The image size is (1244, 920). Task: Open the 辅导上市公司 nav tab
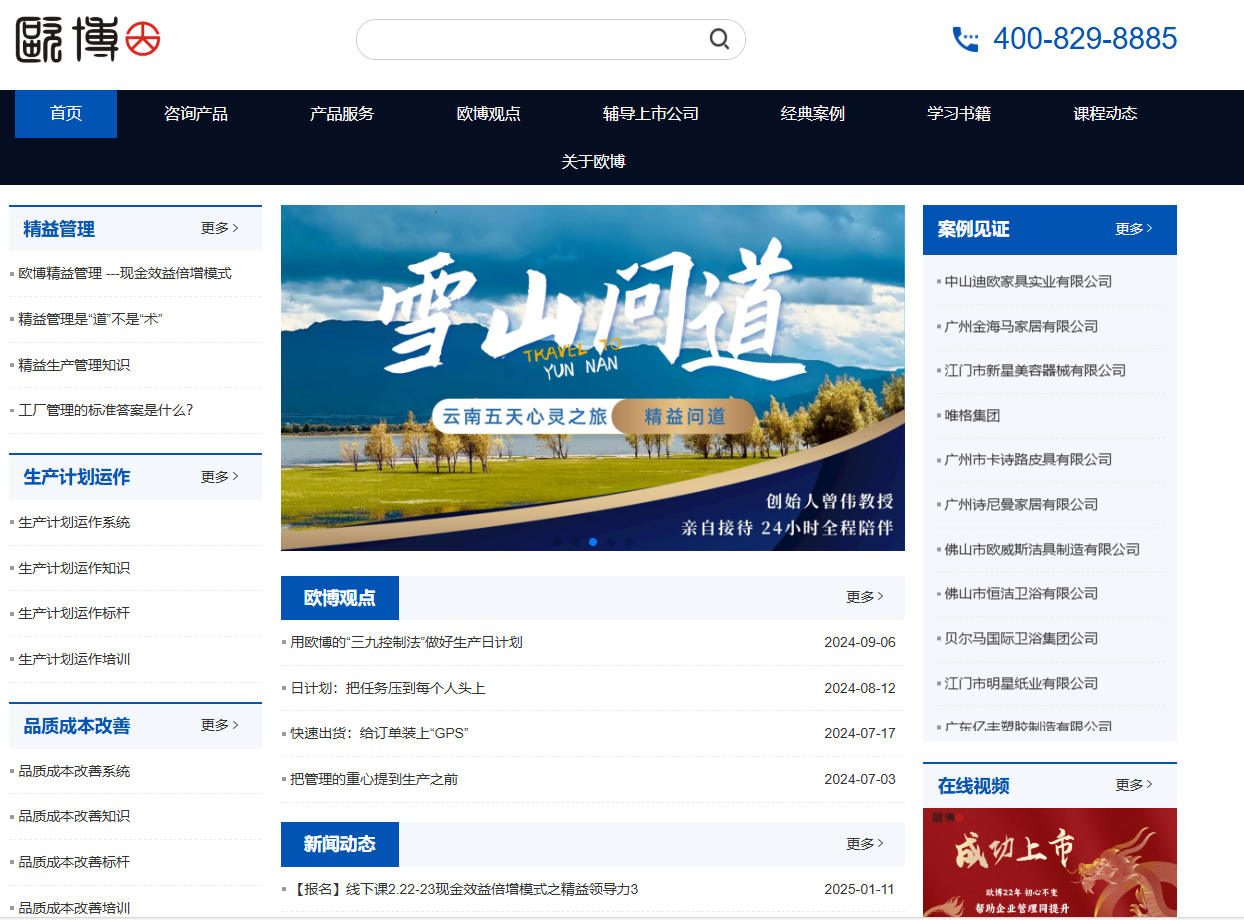pos(650,113)
